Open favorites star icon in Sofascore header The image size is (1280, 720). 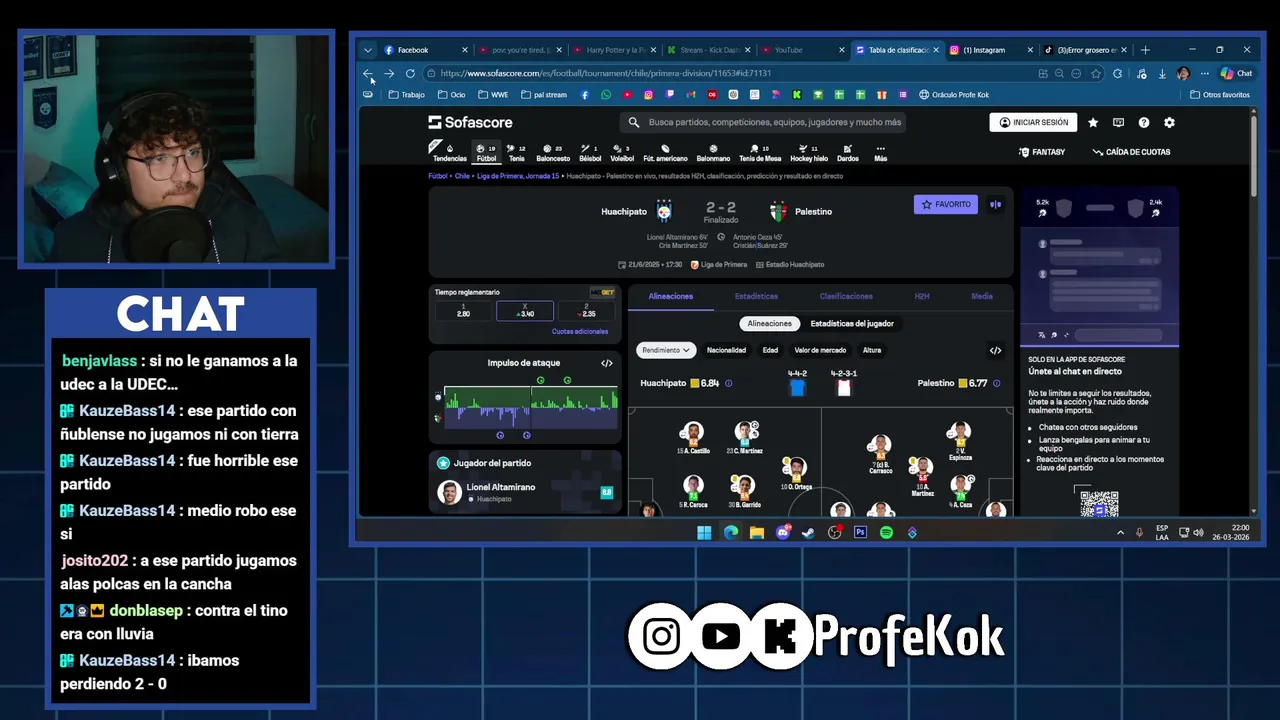(1093, 122)
